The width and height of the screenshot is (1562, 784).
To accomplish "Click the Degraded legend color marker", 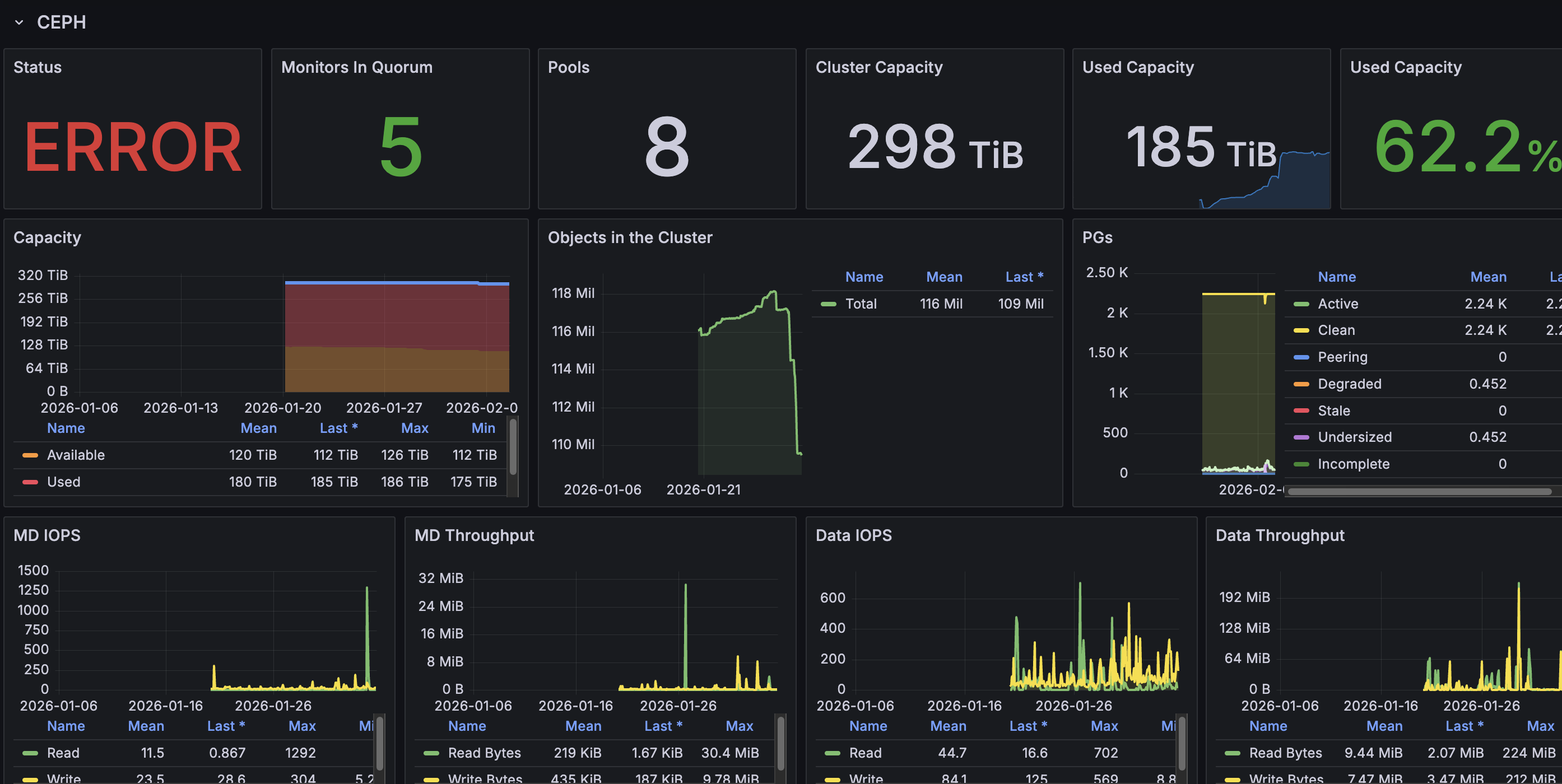I will tap(1301, 384).
